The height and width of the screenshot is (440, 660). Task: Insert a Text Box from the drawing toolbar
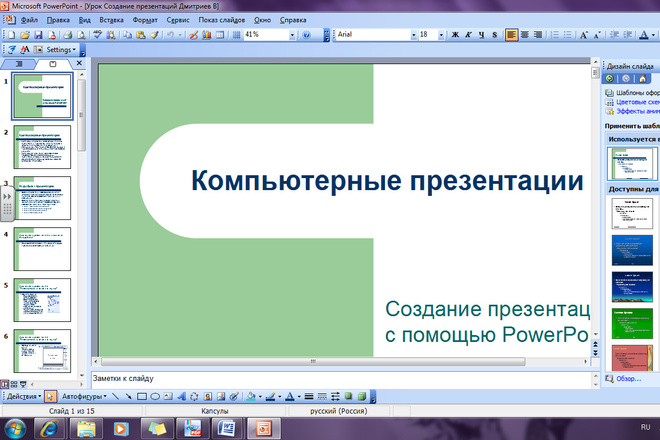click(168, 396)
